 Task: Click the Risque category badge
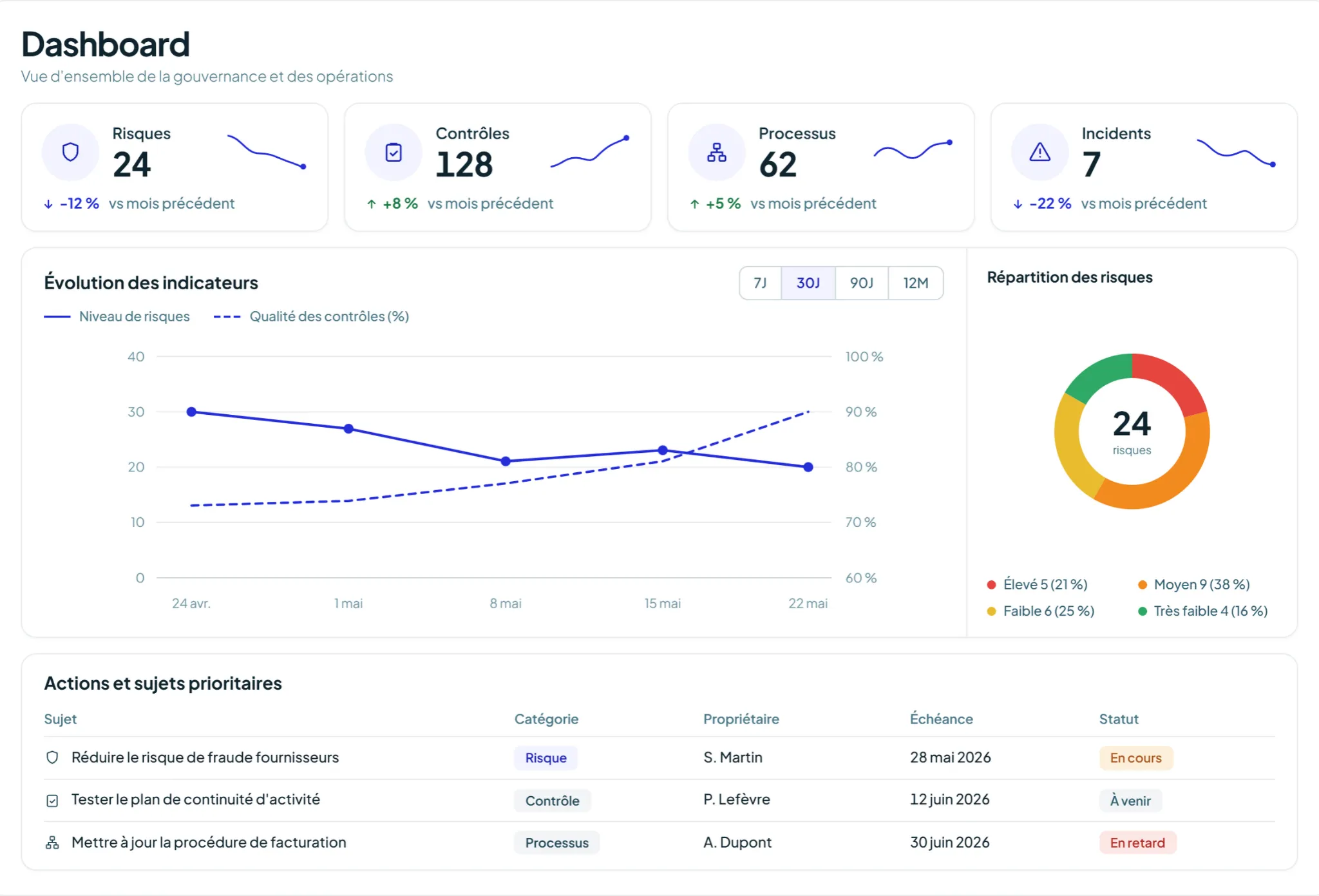(546, 758)
